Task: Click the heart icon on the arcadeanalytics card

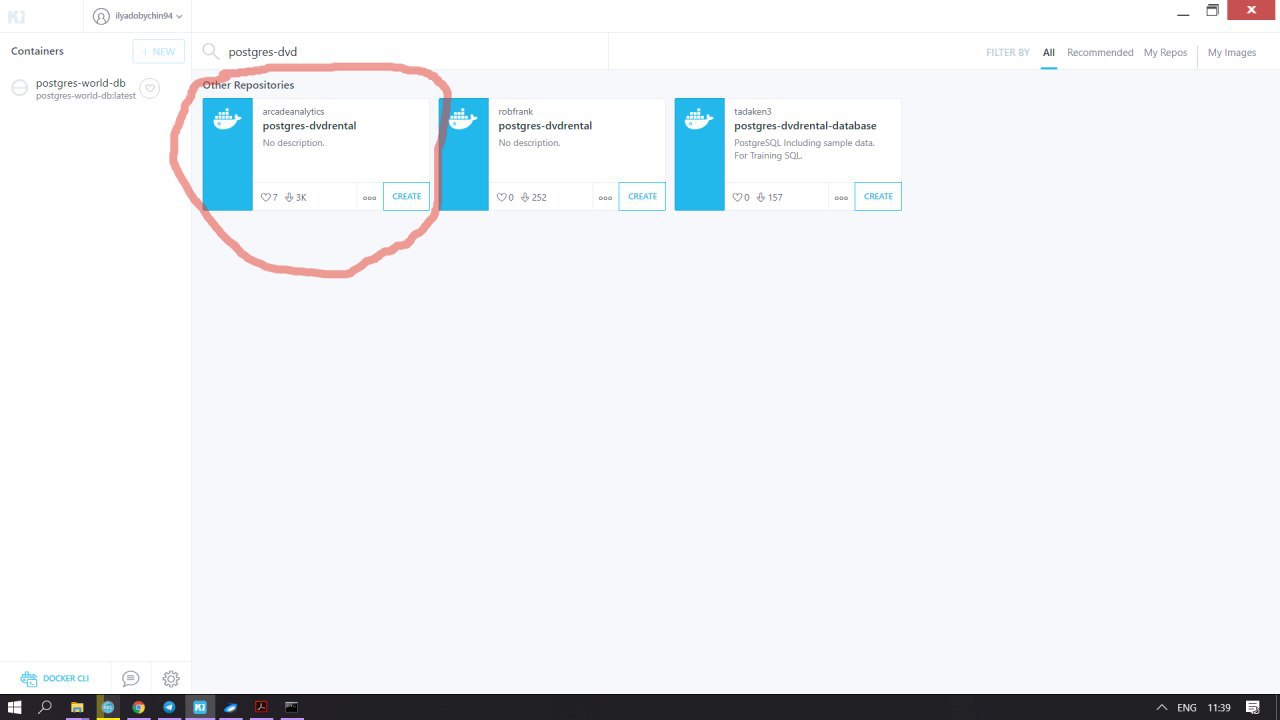Action: (266, 197)
